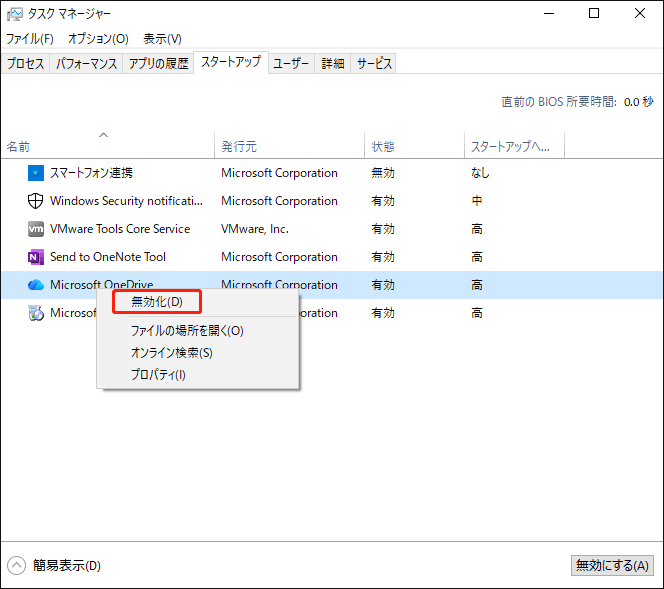The width and height of the screenshot is (664, 589).
Task: Click the スマートフォン連携 app icon
Action: tap(36, 173)
